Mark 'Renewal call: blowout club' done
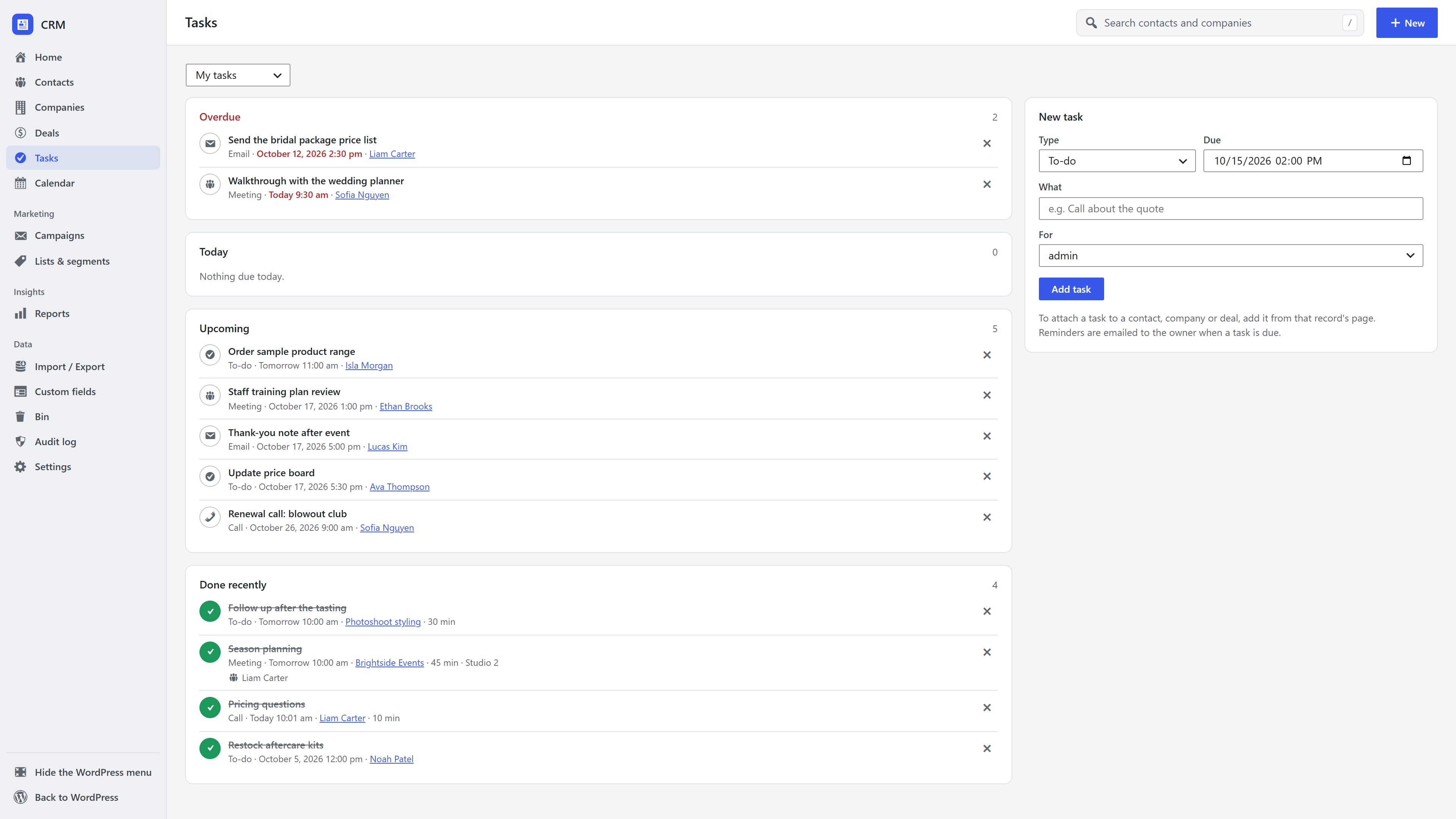 pyautogui.click(x=210, y=517)
